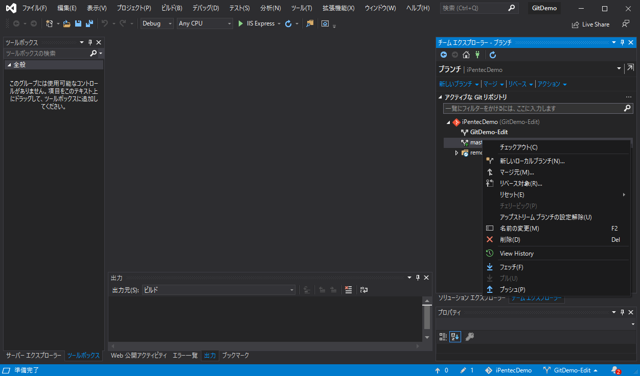Click notifications bell in status bar

[x=616, y=370]
